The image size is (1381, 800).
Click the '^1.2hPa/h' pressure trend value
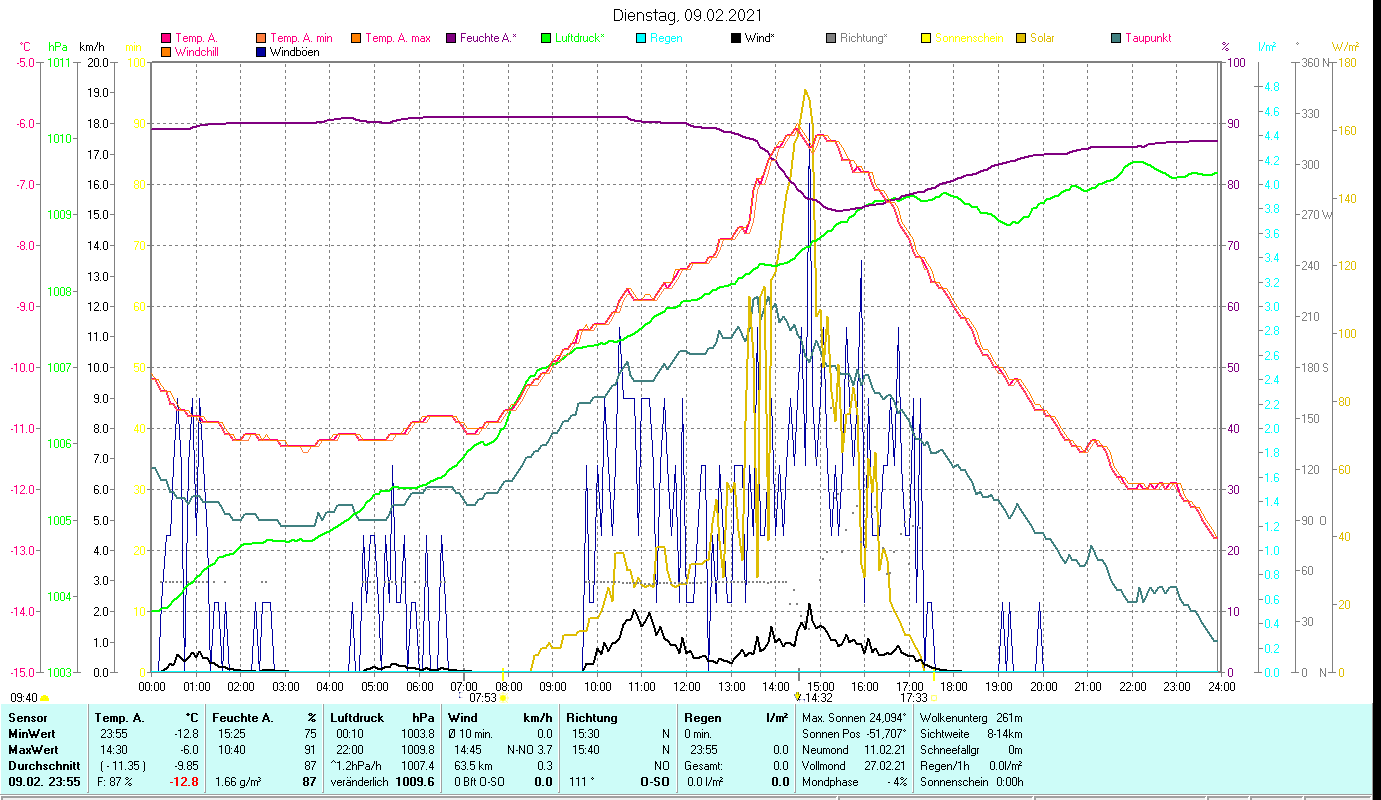point(356,766)
